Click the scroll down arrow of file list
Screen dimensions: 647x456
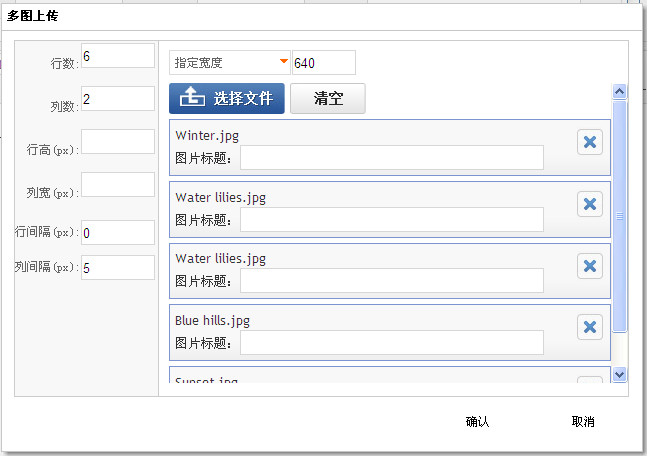[619, 374]
